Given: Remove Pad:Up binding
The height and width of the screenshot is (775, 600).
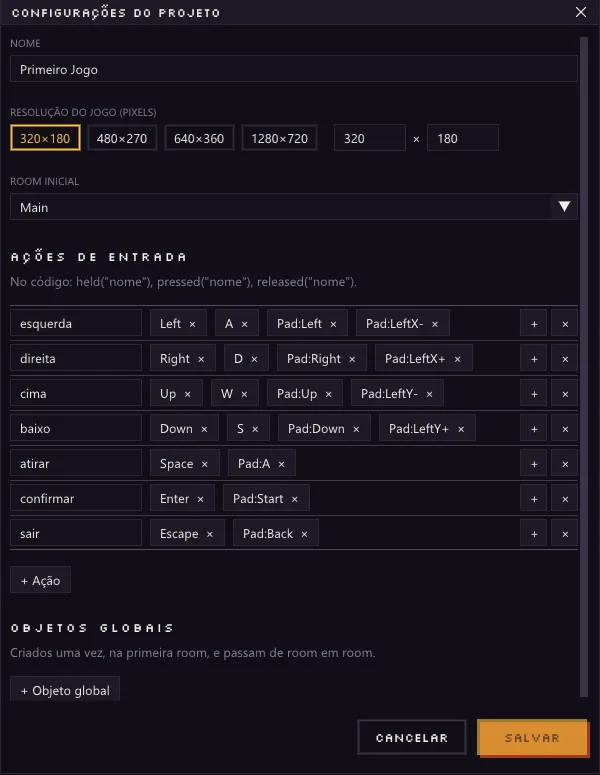Looking at the screenshot, I should tap(329, 394).
